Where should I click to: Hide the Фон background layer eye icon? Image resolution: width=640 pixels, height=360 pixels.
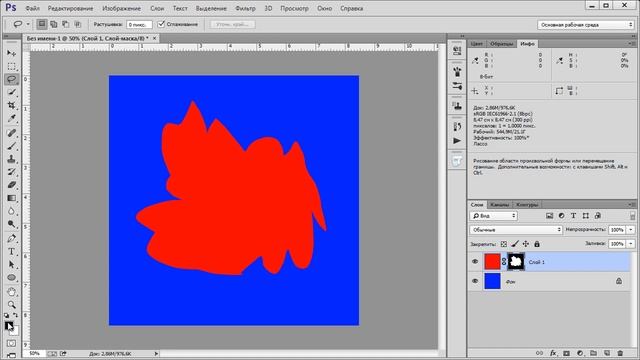point(475,281)
